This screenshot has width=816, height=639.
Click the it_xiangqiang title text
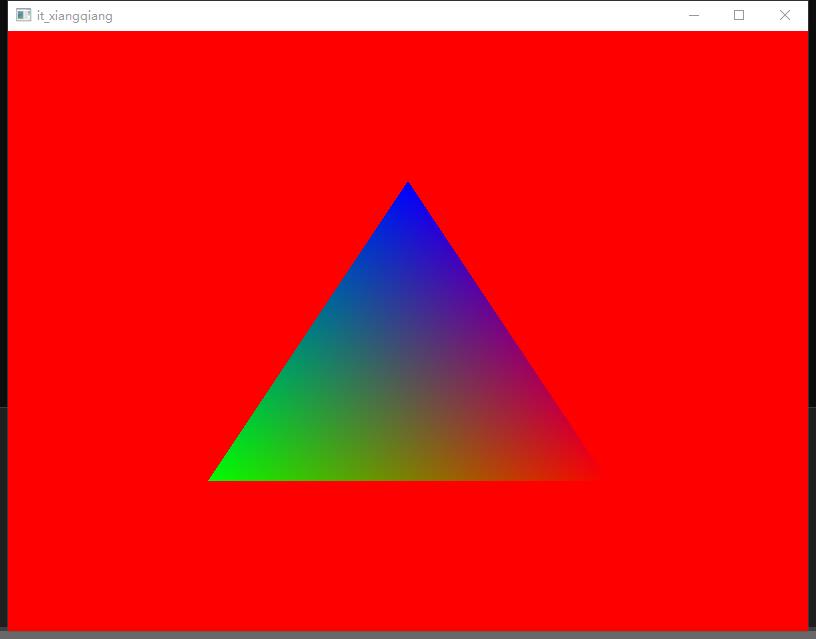click(74, 16)
